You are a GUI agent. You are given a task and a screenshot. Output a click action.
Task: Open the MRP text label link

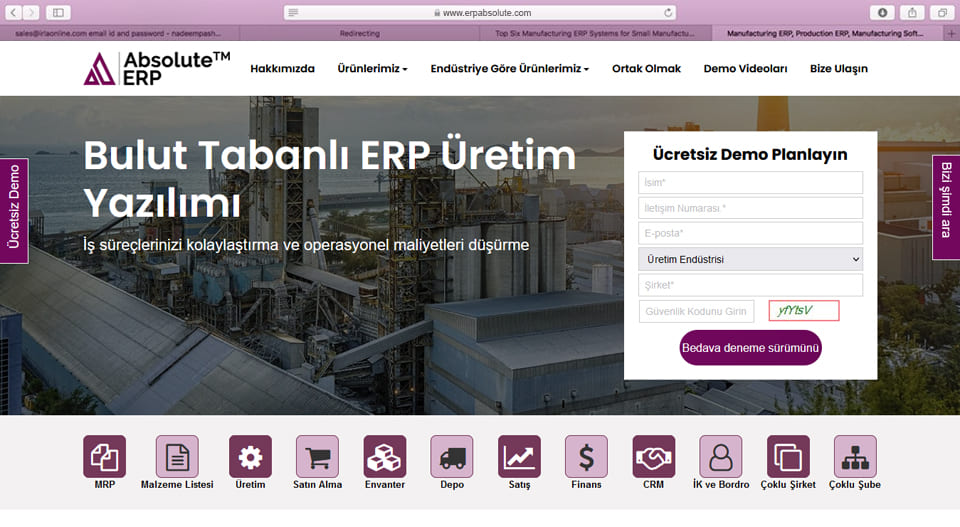tap(105, 485)
